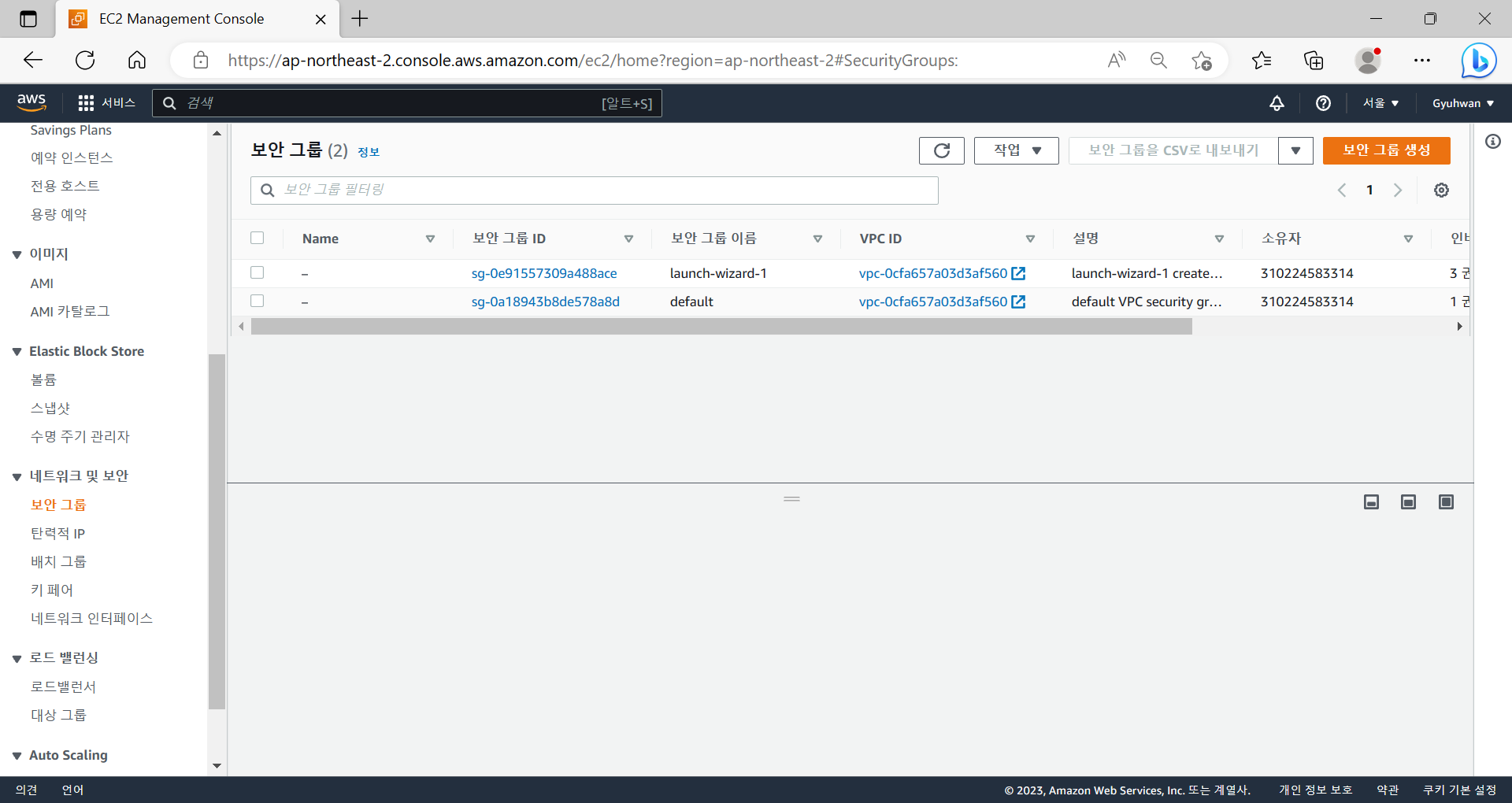Click the browser back arrow
The image size is (1512, 803).
pos(33,60)
